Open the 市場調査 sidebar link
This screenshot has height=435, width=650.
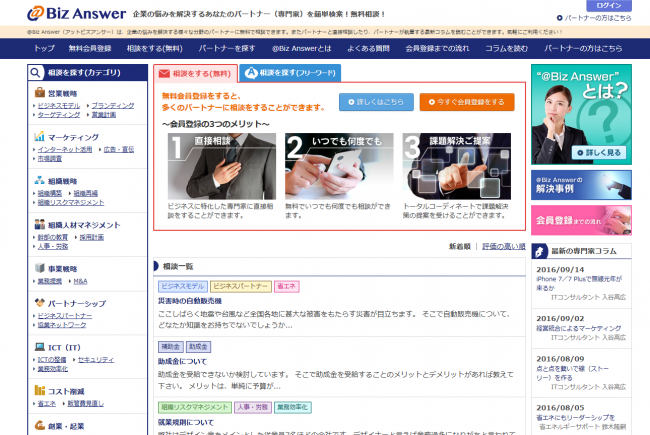tap(50, 158)
